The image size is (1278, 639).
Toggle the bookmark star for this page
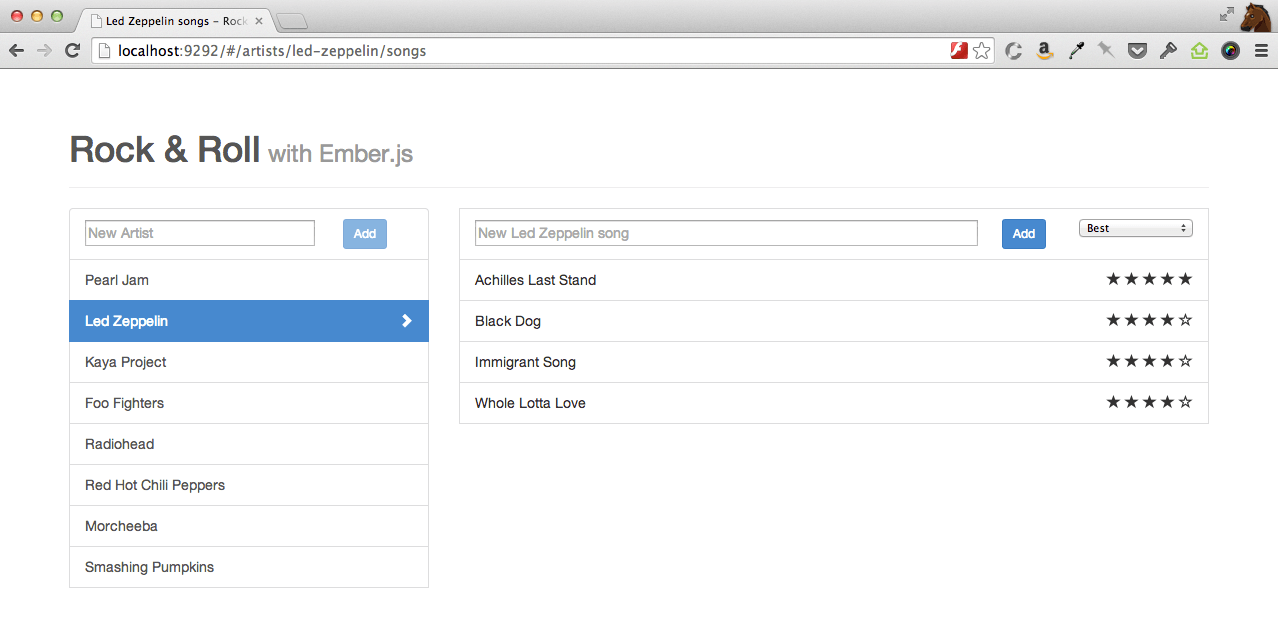981,50
